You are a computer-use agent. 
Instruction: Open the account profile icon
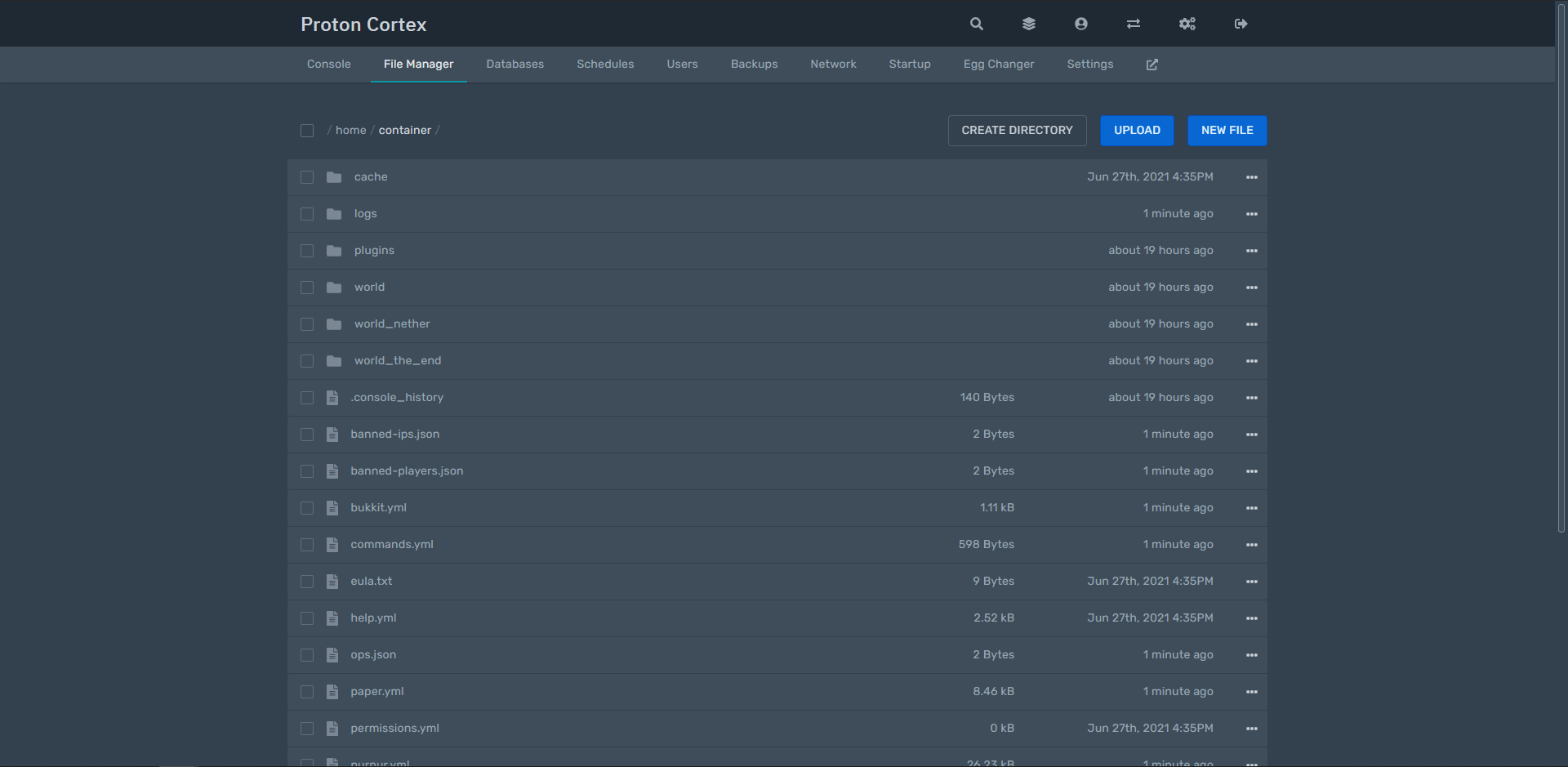point(1080,24)
